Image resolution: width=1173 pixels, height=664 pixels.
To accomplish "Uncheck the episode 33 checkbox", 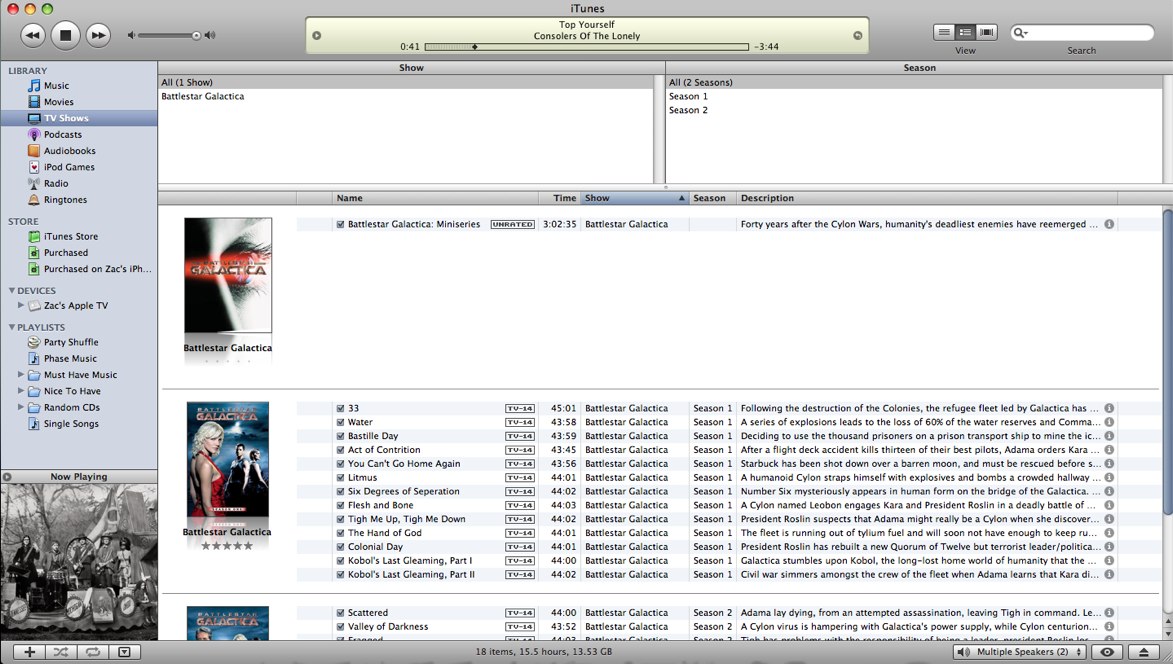I will point(340,408).
